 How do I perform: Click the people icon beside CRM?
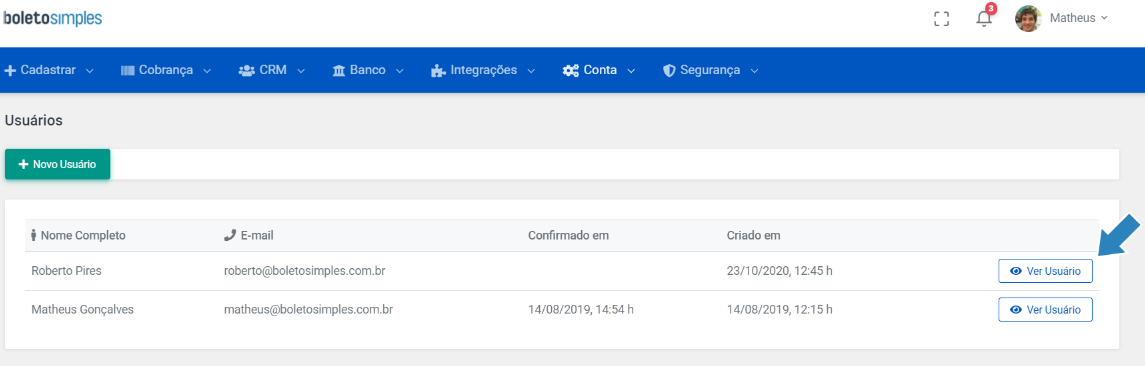point(246,71)
